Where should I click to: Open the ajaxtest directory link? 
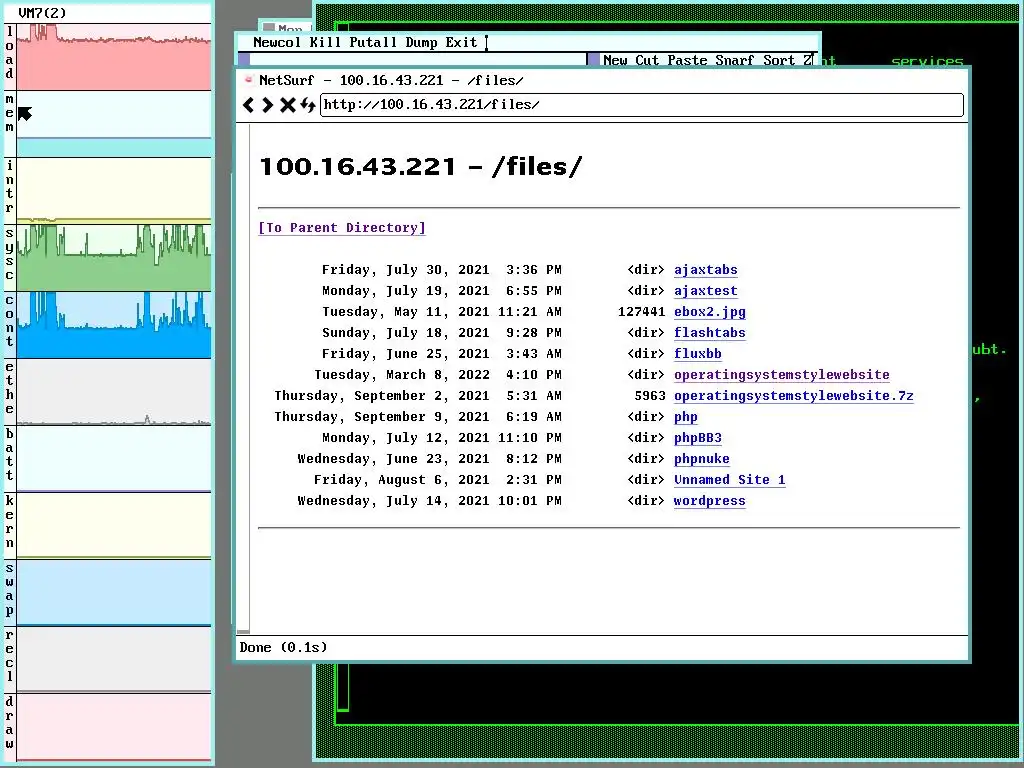705,291
